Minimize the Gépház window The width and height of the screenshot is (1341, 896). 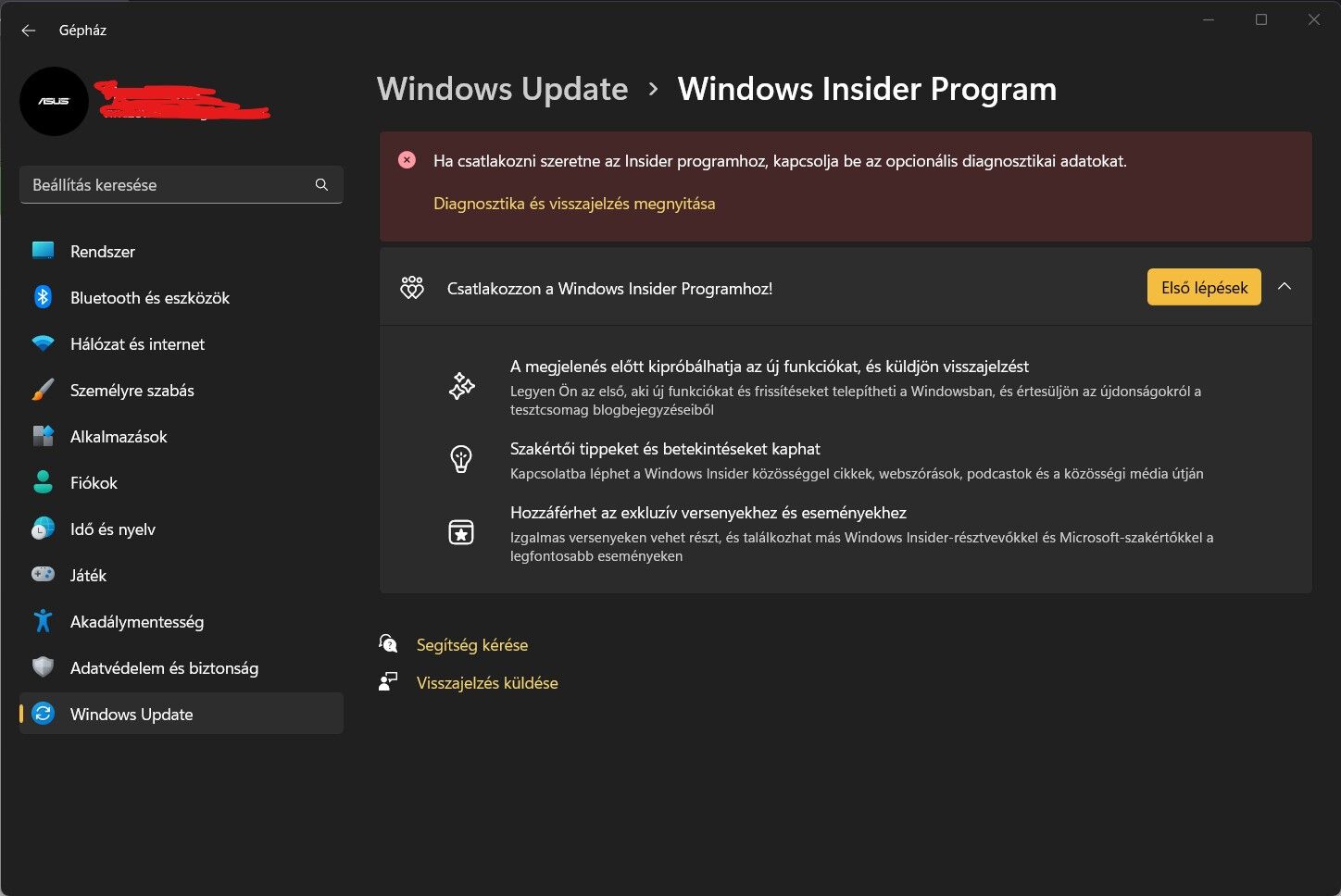[x=1209, y=19]
